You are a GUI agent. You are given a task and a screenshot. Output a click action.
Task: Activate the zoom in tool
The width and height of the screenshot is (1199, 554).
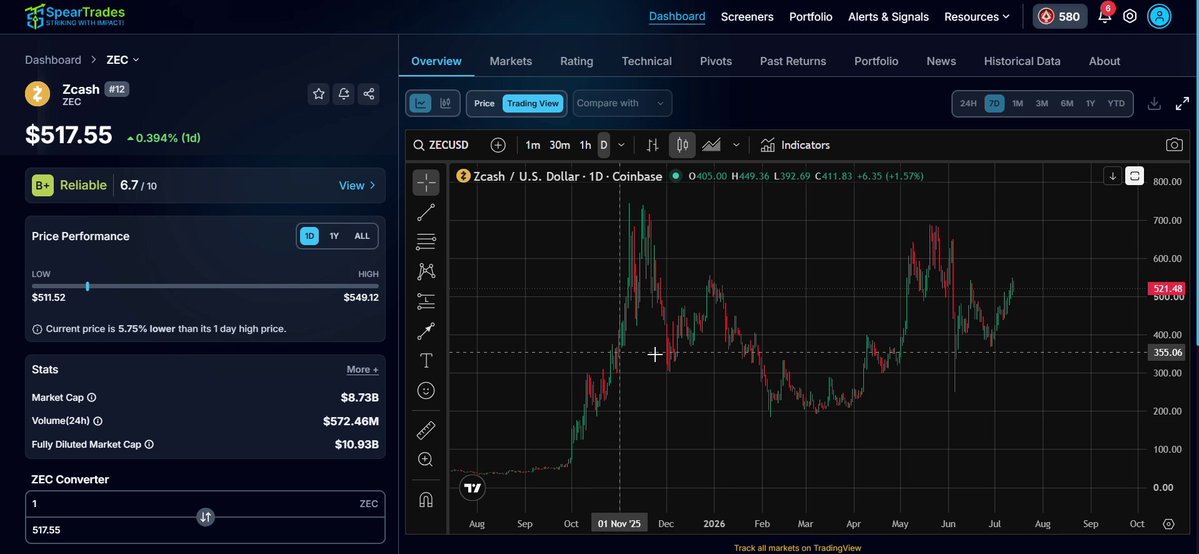click(x=426, y=459)
